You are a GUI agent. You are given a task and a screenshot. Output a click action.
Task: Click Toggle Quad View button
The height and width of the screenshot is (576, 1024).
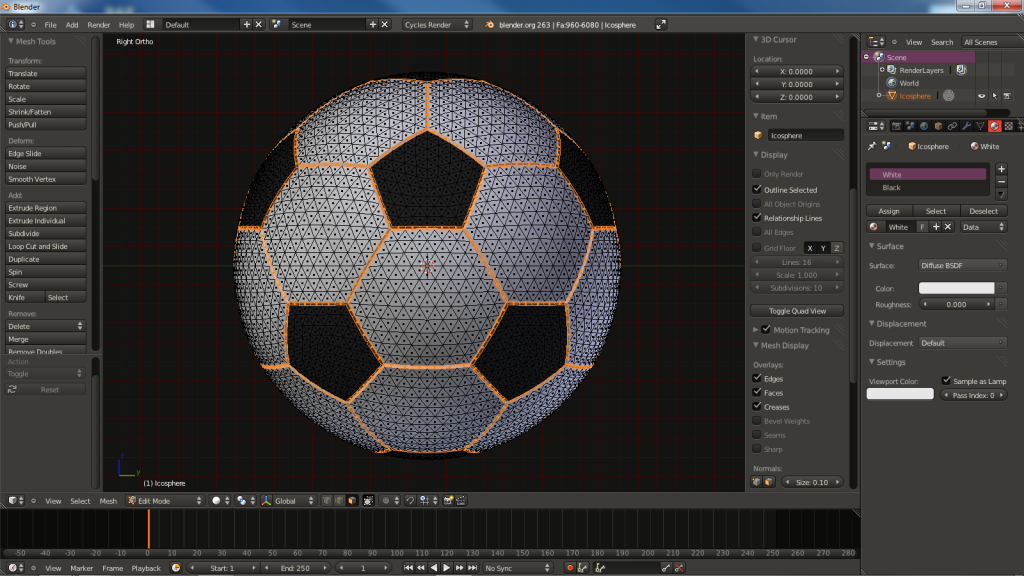tap(797, 311)
